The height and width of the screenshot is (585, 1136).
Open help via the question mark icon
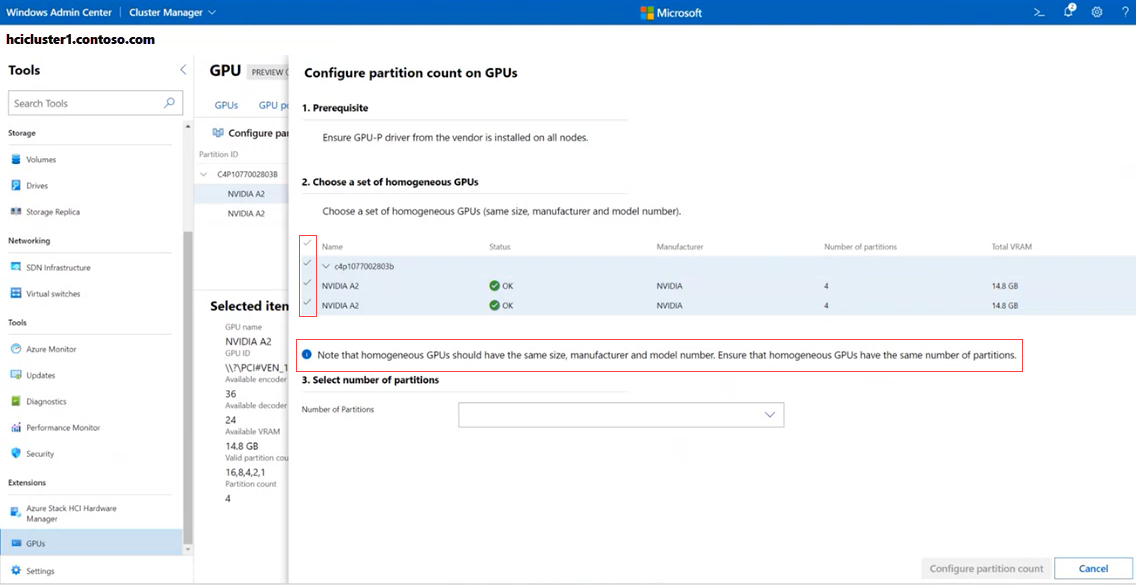[1124, 12]
